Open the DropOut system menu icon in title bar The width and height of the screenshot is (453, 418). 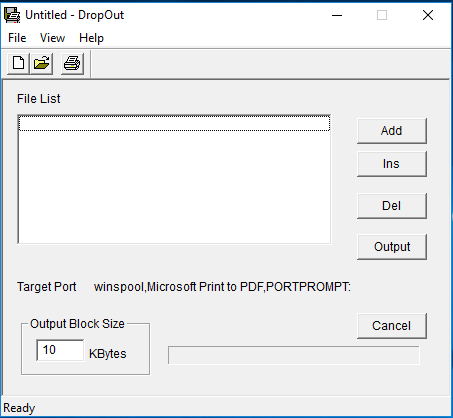tap(12, 15)
